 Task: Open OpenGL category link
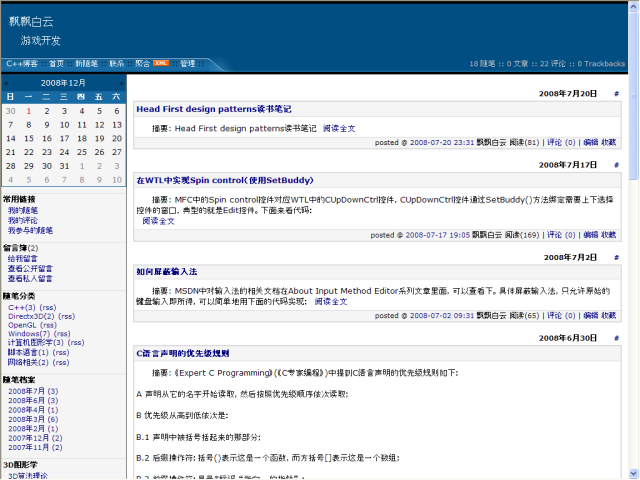pos(22,325)
